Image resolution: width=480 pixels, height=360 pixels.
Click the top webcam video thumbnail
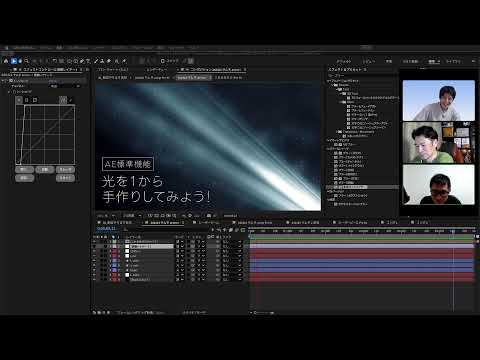pos(439,100)
